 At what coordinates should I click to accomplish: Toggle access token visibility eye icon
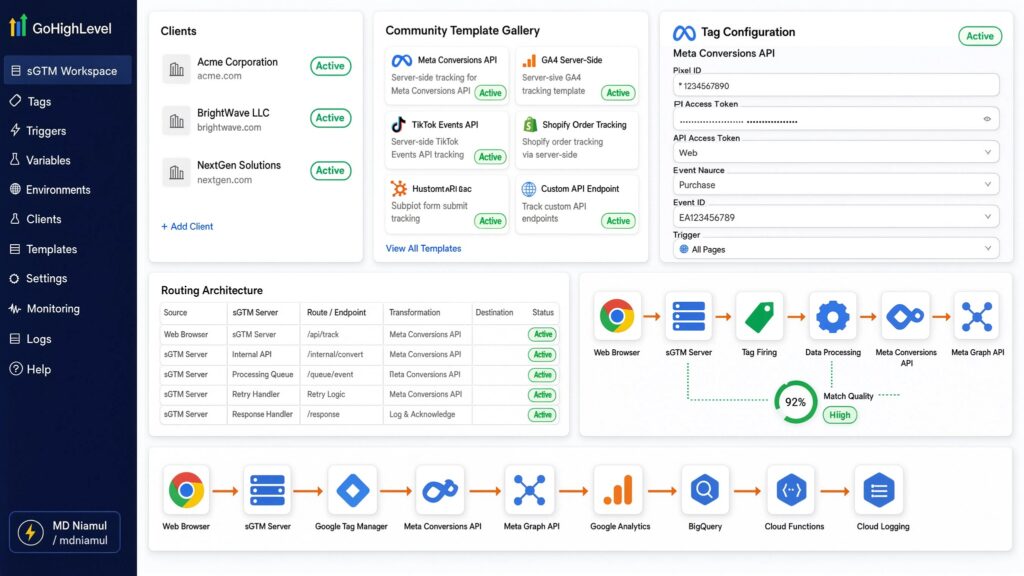point(987,119)
